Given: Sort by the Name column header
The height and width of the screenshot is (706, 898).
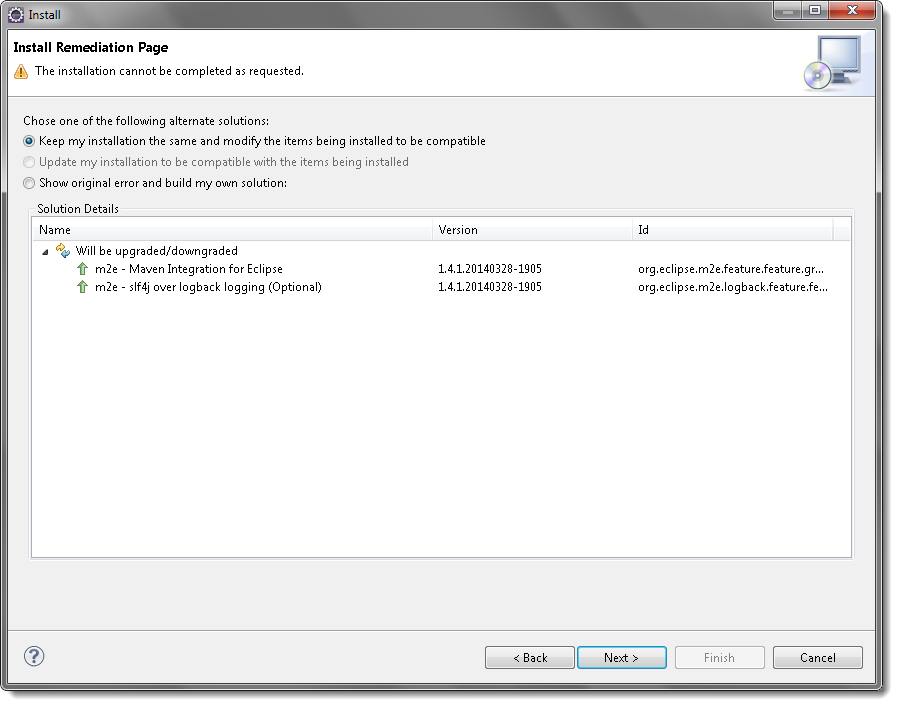Looking at the screenshot, I should (233, 230).
